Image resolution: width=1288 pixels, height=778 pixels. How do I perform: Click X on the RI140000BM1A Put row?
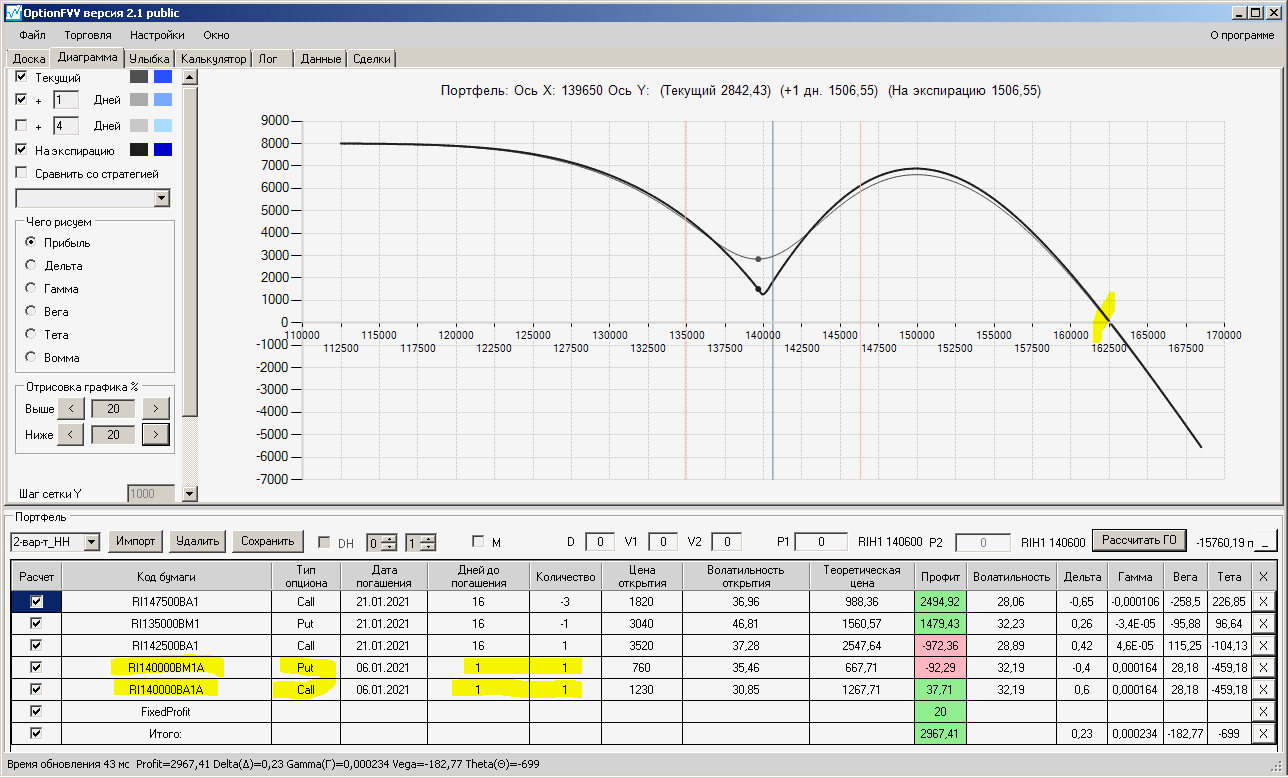[x=1264, y=667]
